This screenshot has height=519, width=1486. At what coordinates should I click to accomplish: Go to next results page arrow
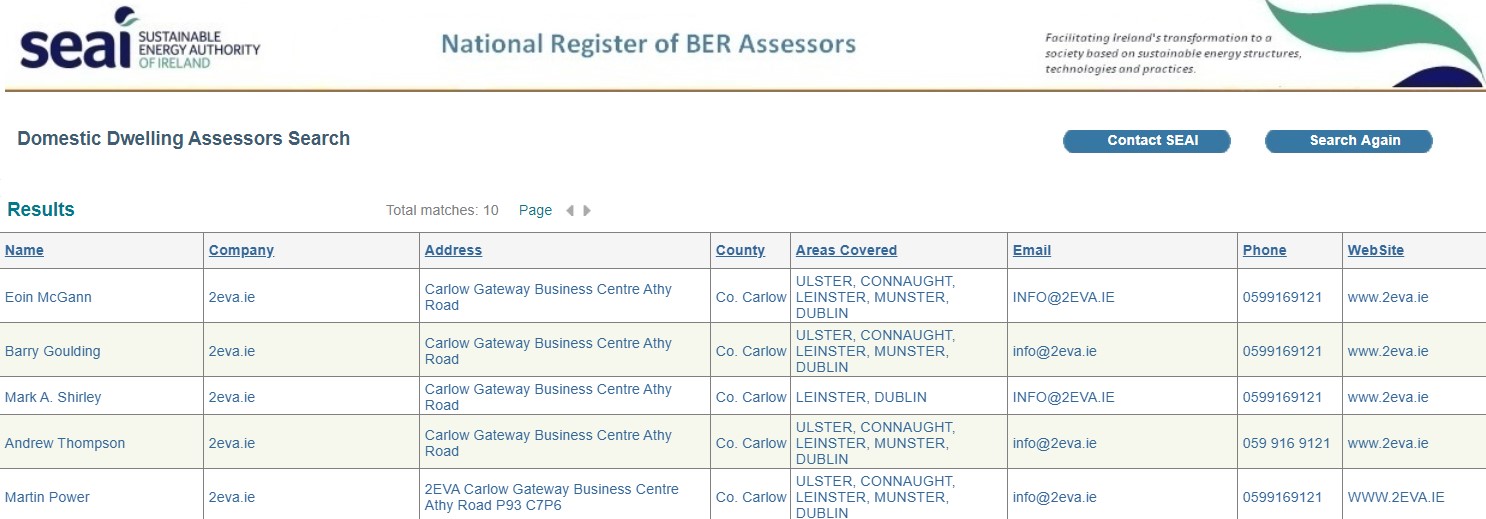(x=587, y=210)
